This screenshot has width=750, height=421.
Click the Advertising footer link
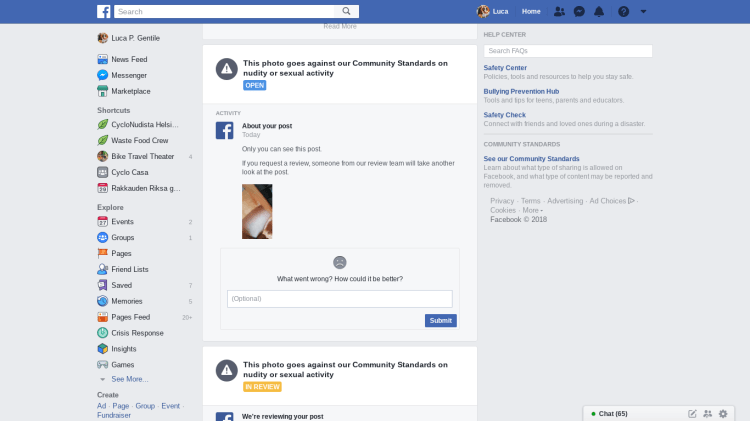(565, 201)
